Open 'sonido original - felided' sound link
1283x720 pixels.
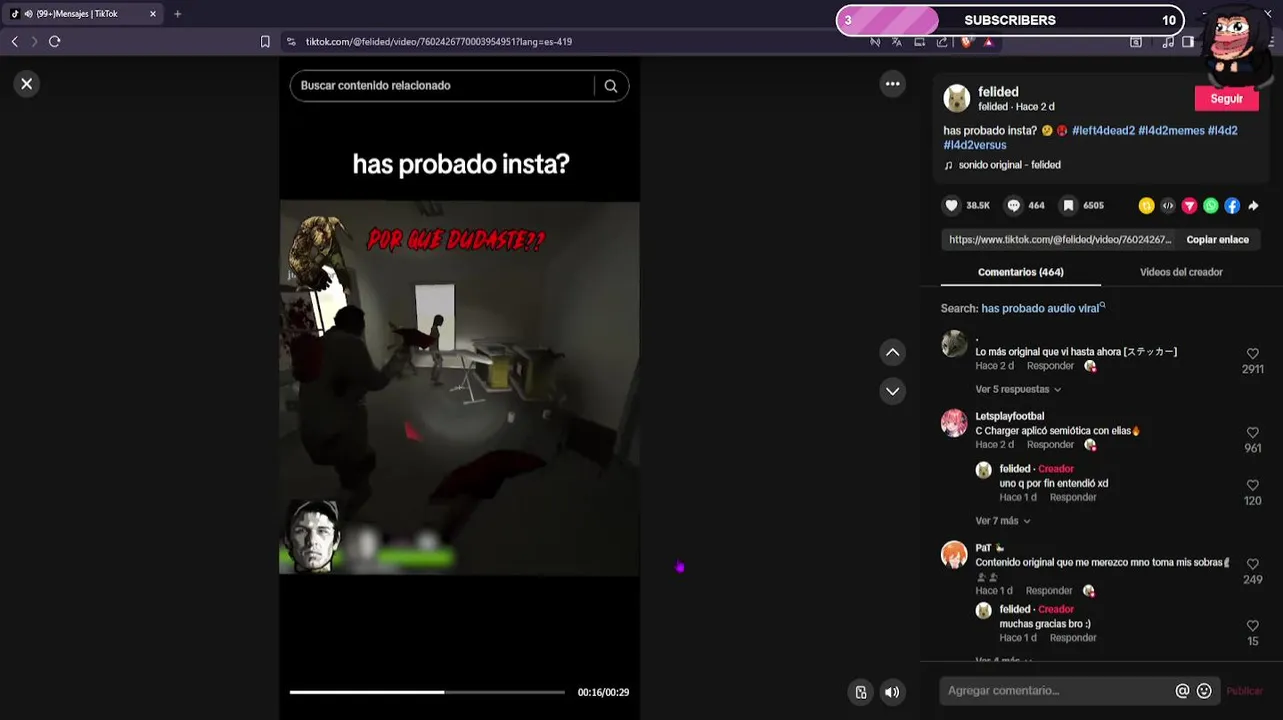click(x=1009, y=165)
